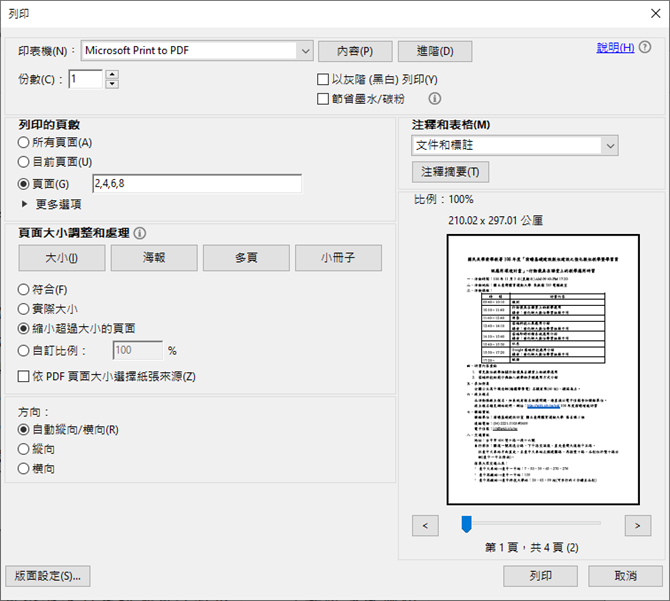Click 列印 button to print
The width and height of the screenshot is (670, 601).
[x=541, y=576]
